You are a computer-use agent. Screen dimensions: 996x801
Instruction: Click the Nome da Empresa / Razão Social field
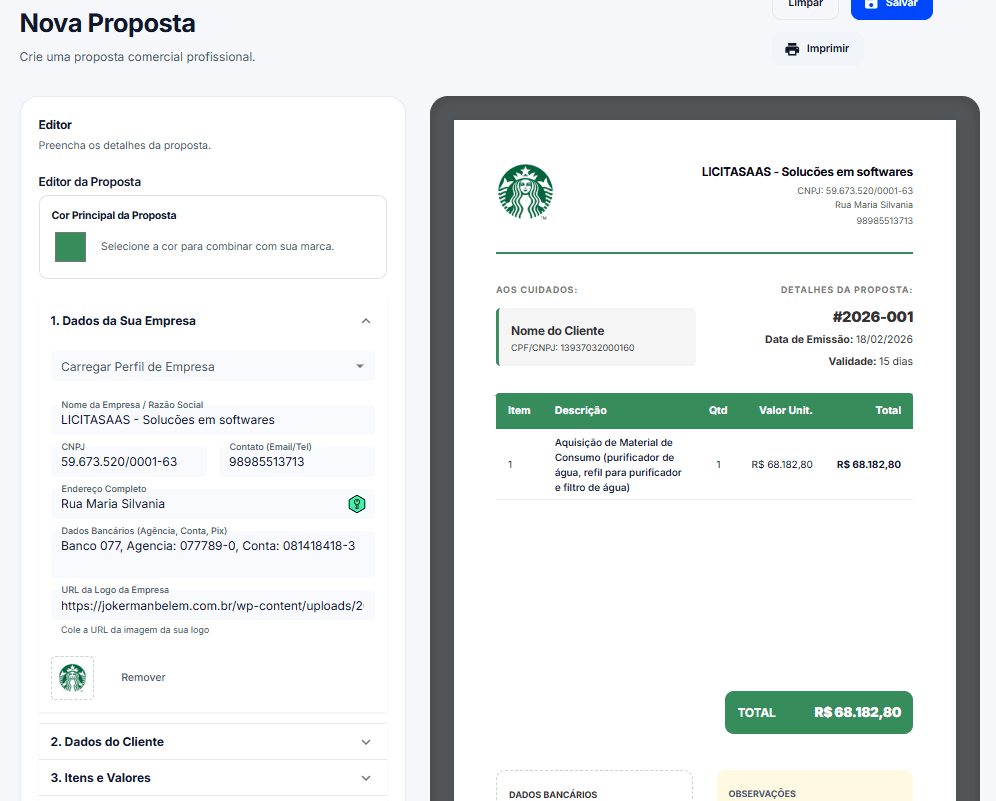tap(213, 419)
